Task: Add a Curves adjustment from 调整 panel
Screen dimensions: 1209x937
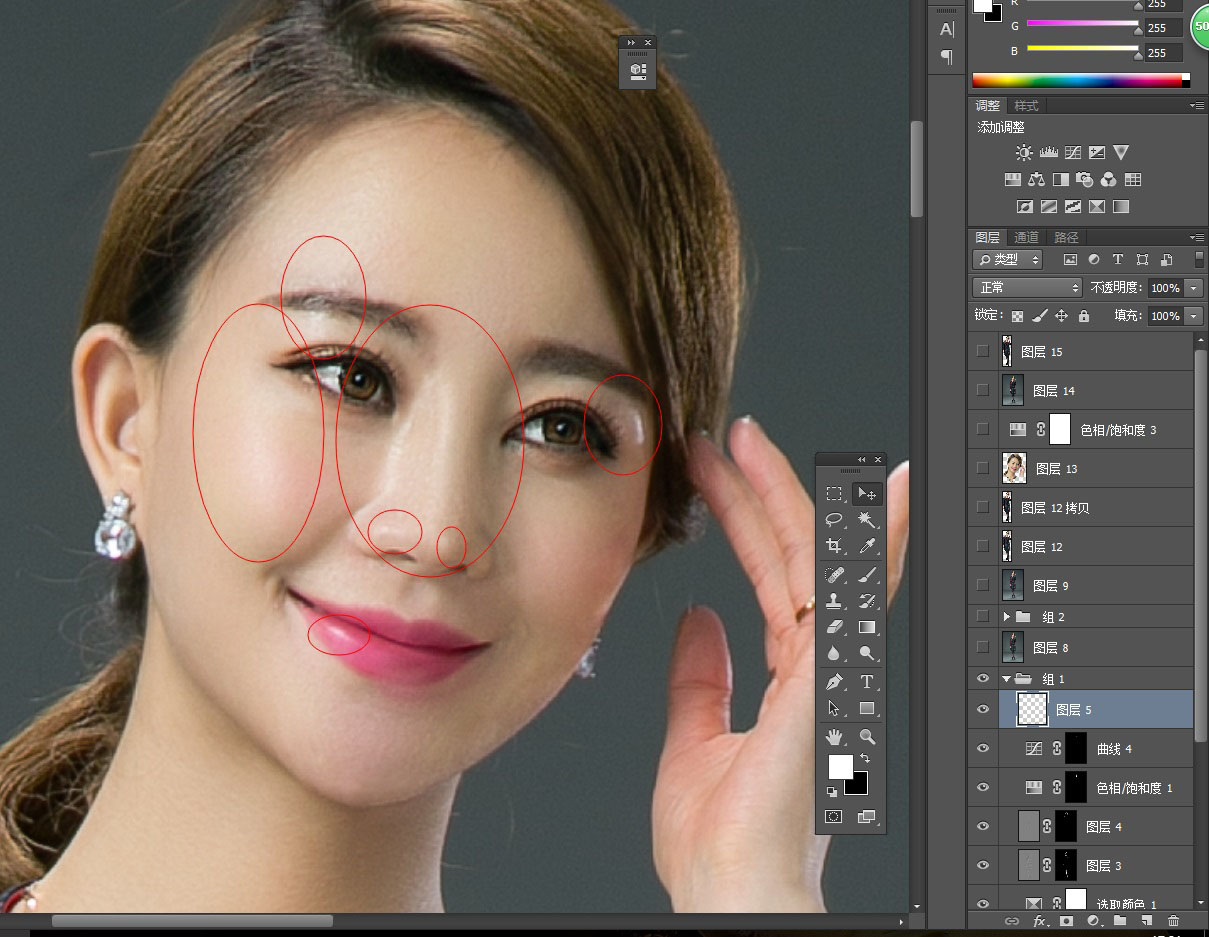Action: click(x=1072, y=153)
